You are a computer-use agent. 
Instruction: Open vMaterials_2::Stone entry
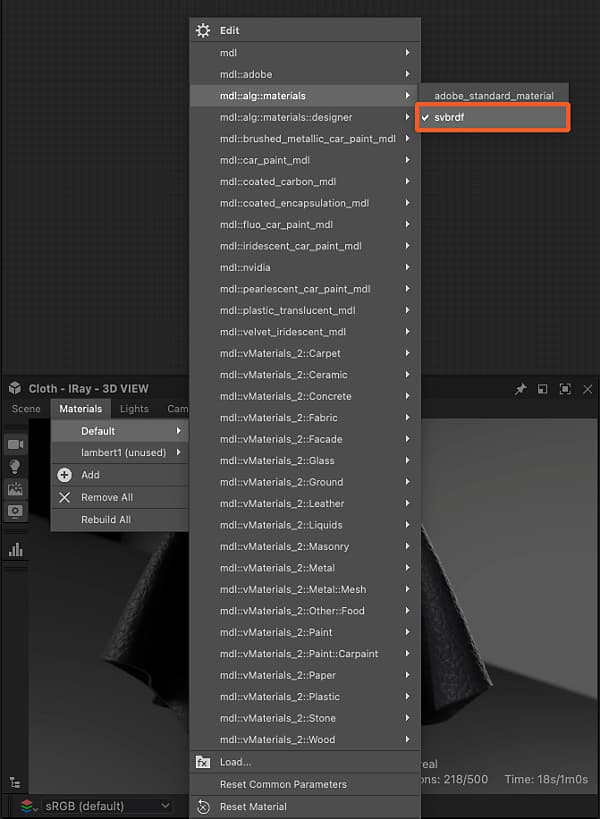click(305, 718)
